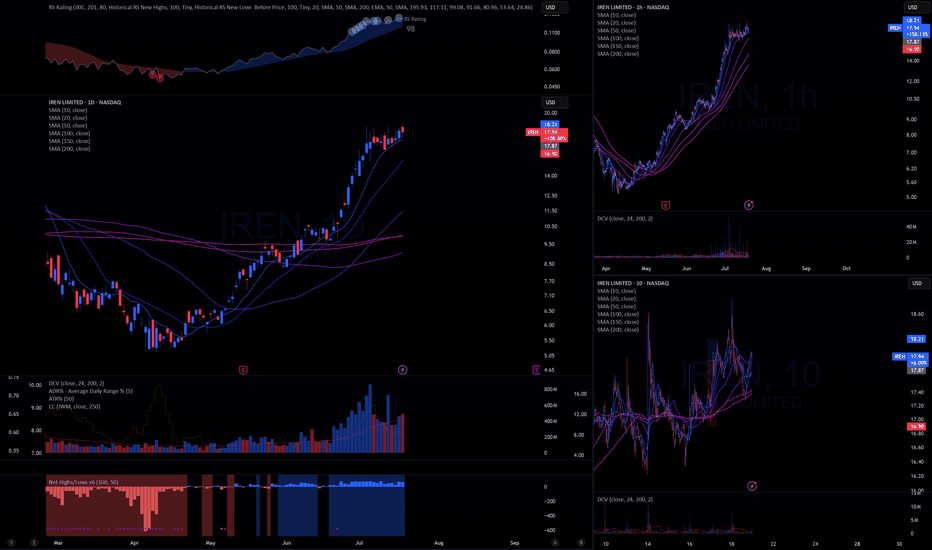This screenshot has width=932, height=550.
Task: Open USD currency selector on 10-minute chart
Action: [917, 283]
